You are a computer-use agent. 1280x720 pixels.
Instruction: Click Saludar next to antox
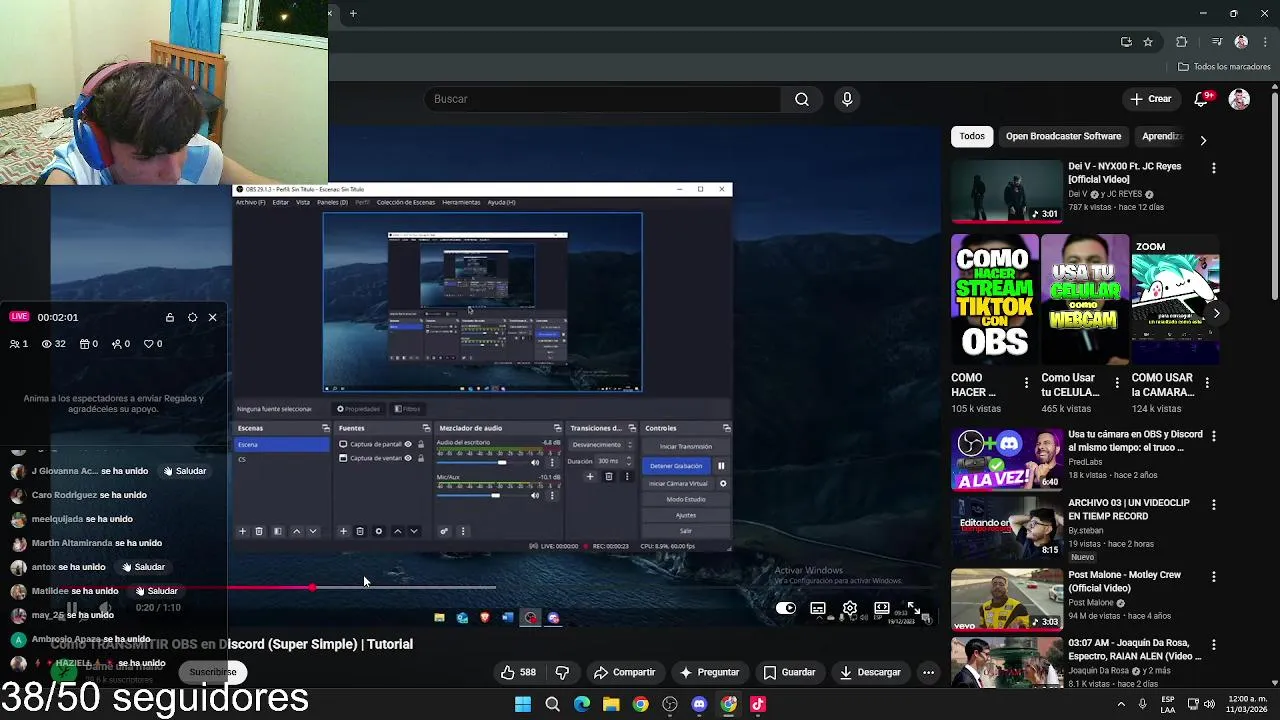click(143, 567)
